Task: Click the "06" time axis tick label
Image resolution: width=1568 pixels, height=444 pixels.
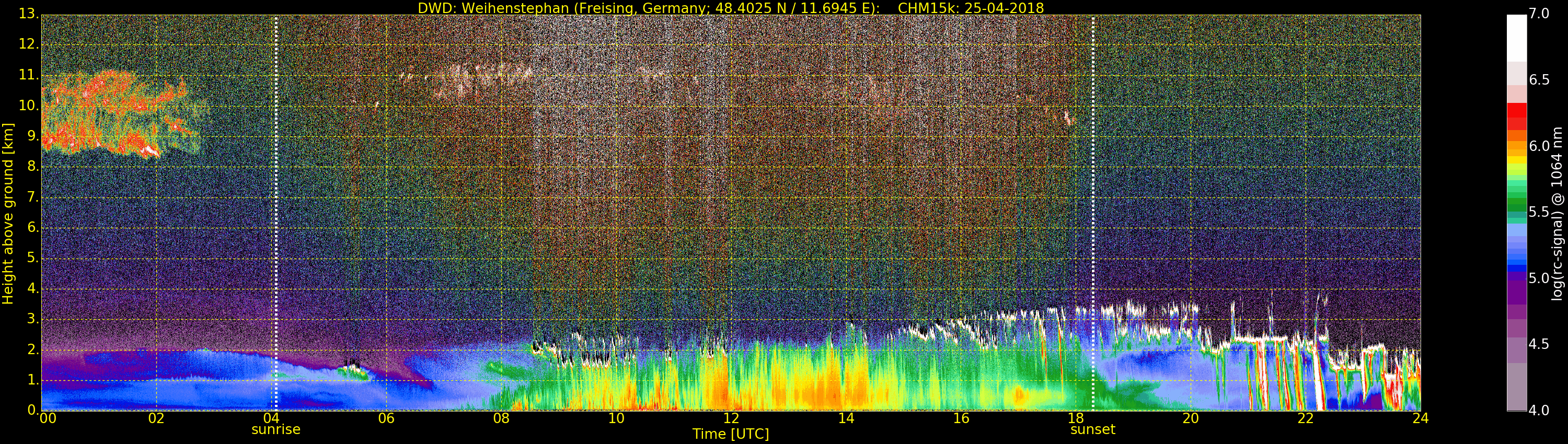Action: [x=386, y=418]
